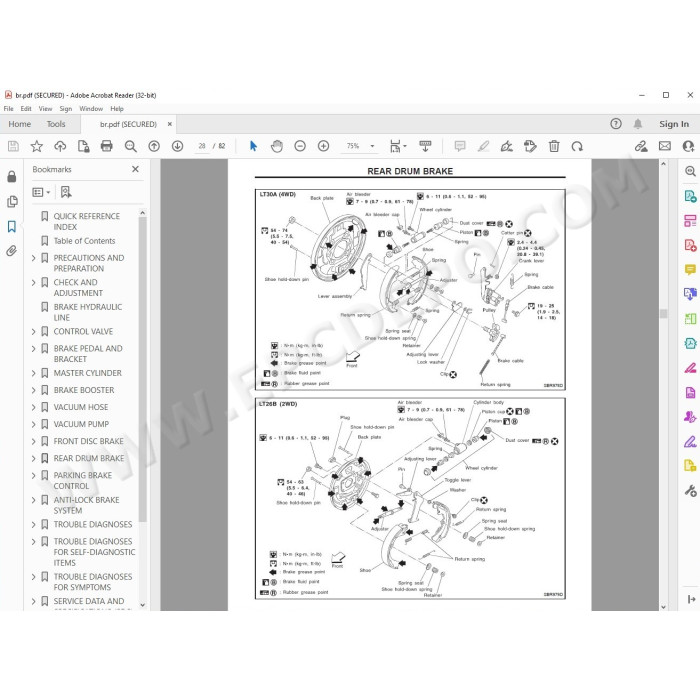Open the Help menu
Viewport: 700px width, 700px height.
[x=117, y=108]
